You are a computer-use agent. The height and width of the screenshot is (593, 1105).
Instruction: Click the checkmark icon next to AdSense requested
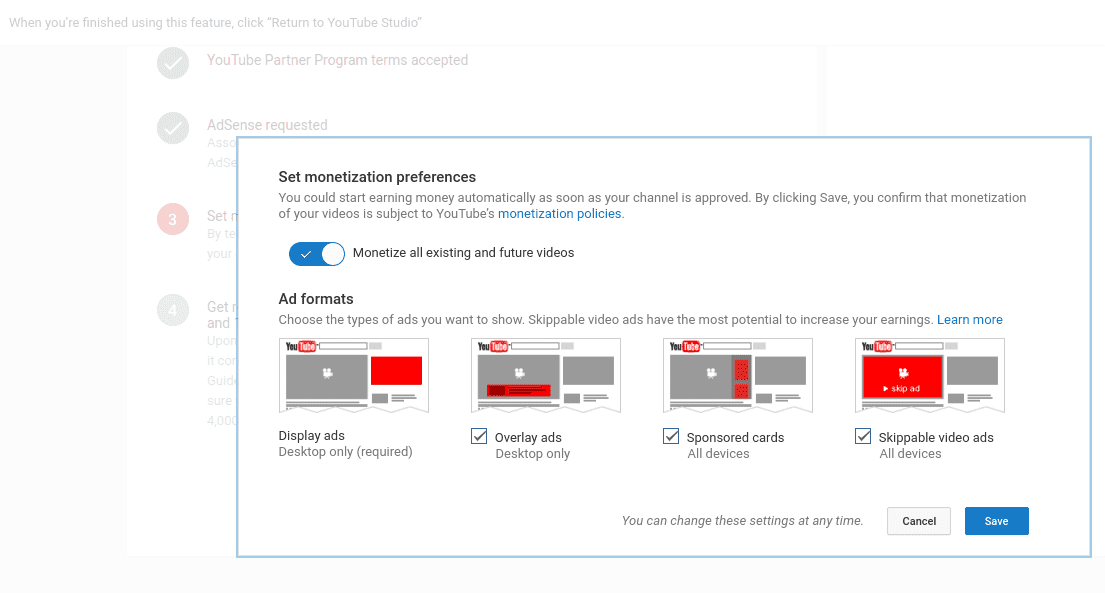pos(173,128)
